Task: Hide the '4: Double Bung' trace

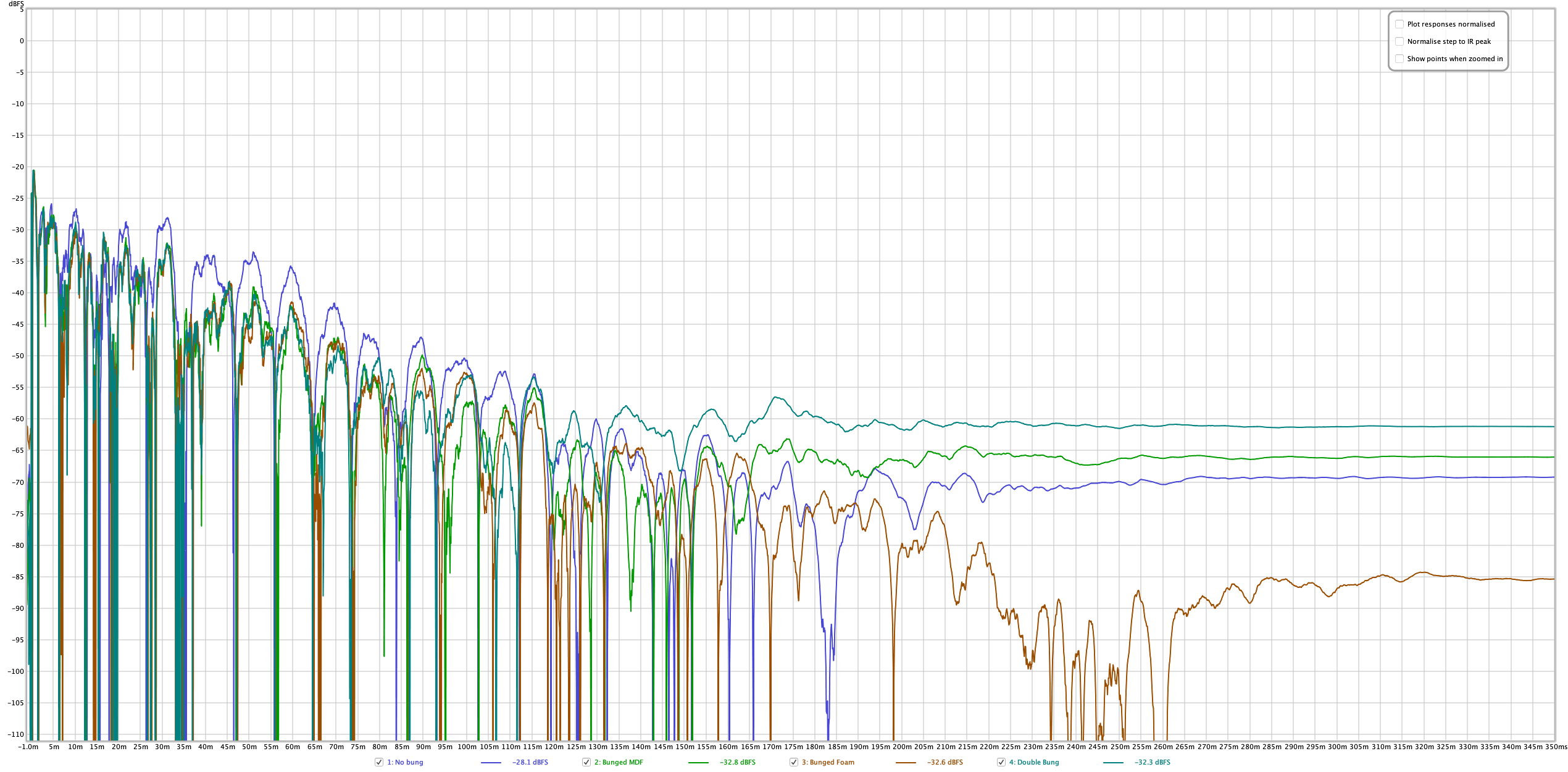Action: pyautogui.click(x=1001, y=762)
